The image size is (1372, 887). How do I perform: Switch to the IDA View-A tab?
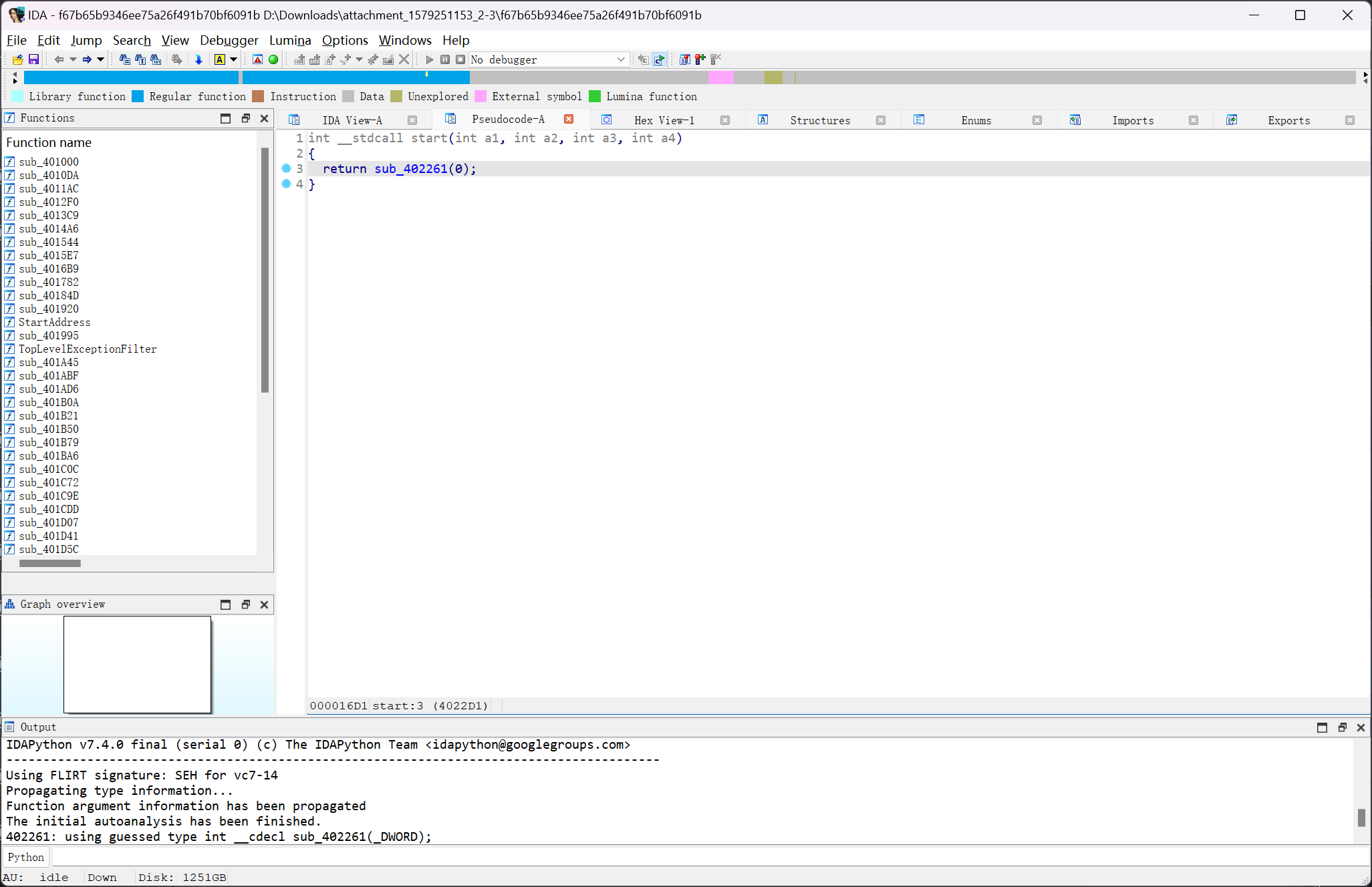point(352,120)
